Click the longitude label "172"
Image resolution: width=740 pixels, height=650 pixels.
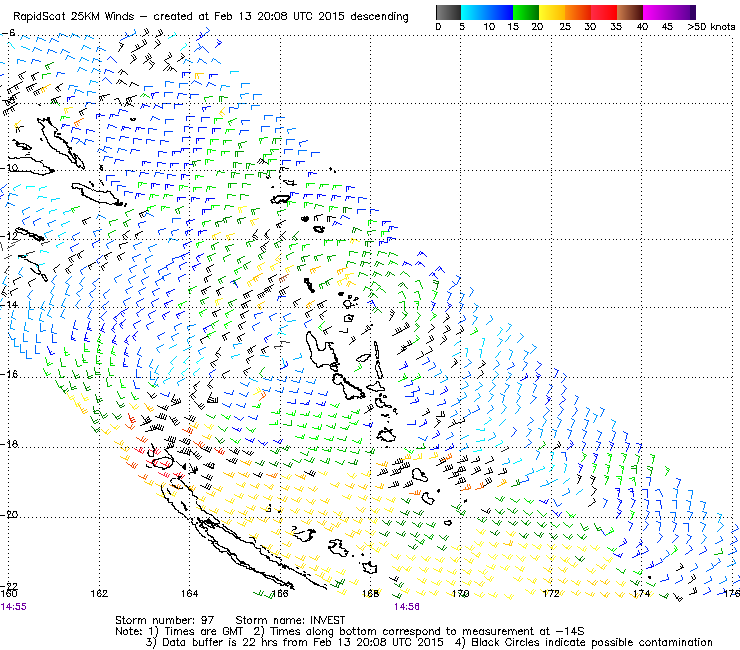(551, 593)
